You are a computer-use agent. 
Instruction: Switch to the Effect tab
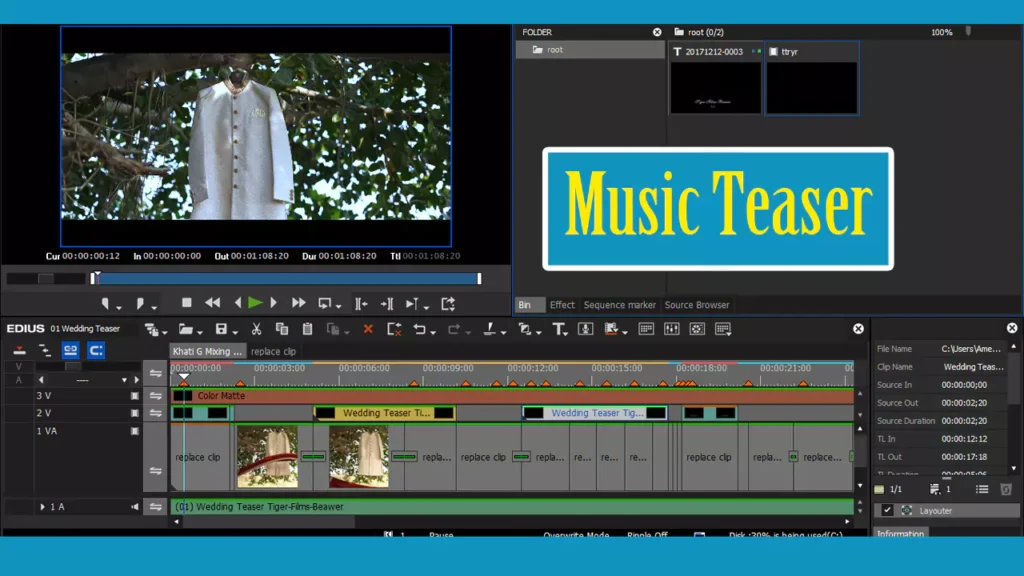(x=562, y=305)
